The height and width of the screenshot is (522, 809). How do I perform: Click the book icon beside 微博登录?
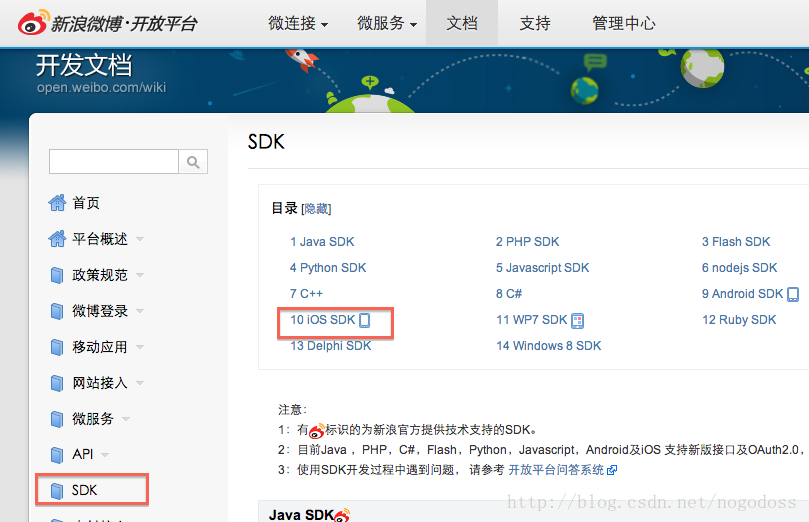[57, 311]
